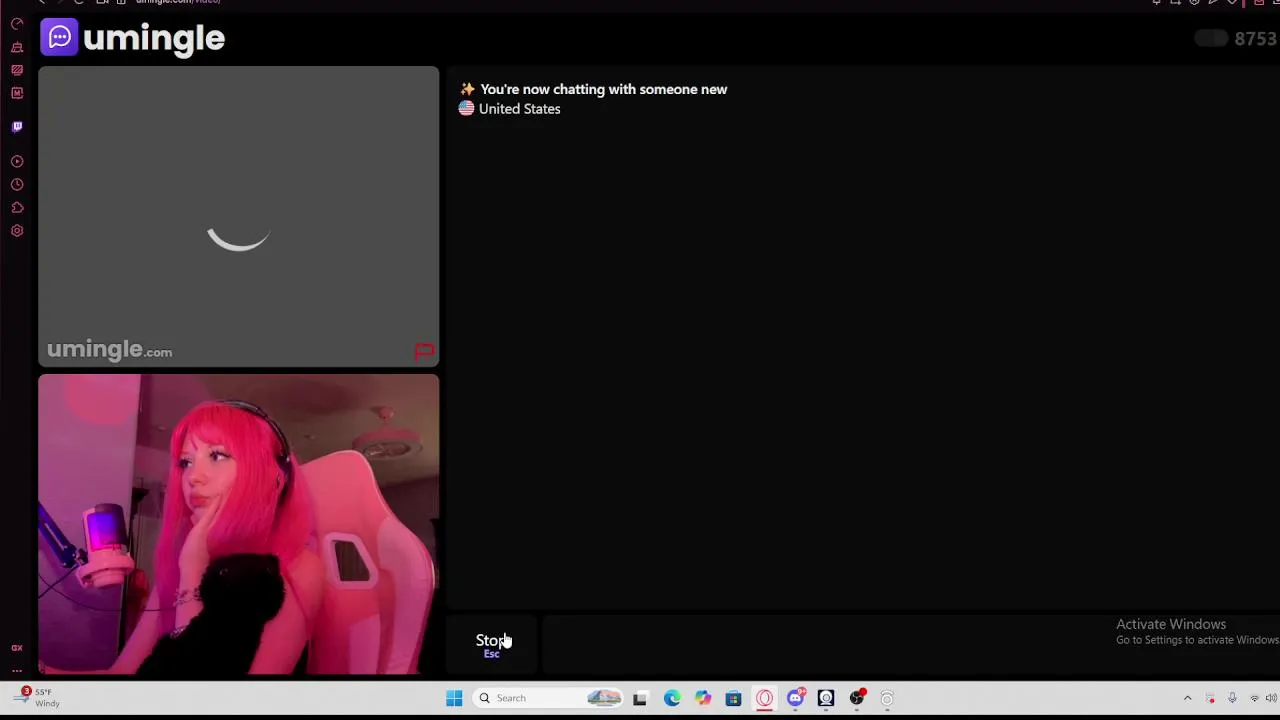Open GX Control speedometer icon in sidebar
The image size is (1280, 720).
coord(17,24)
